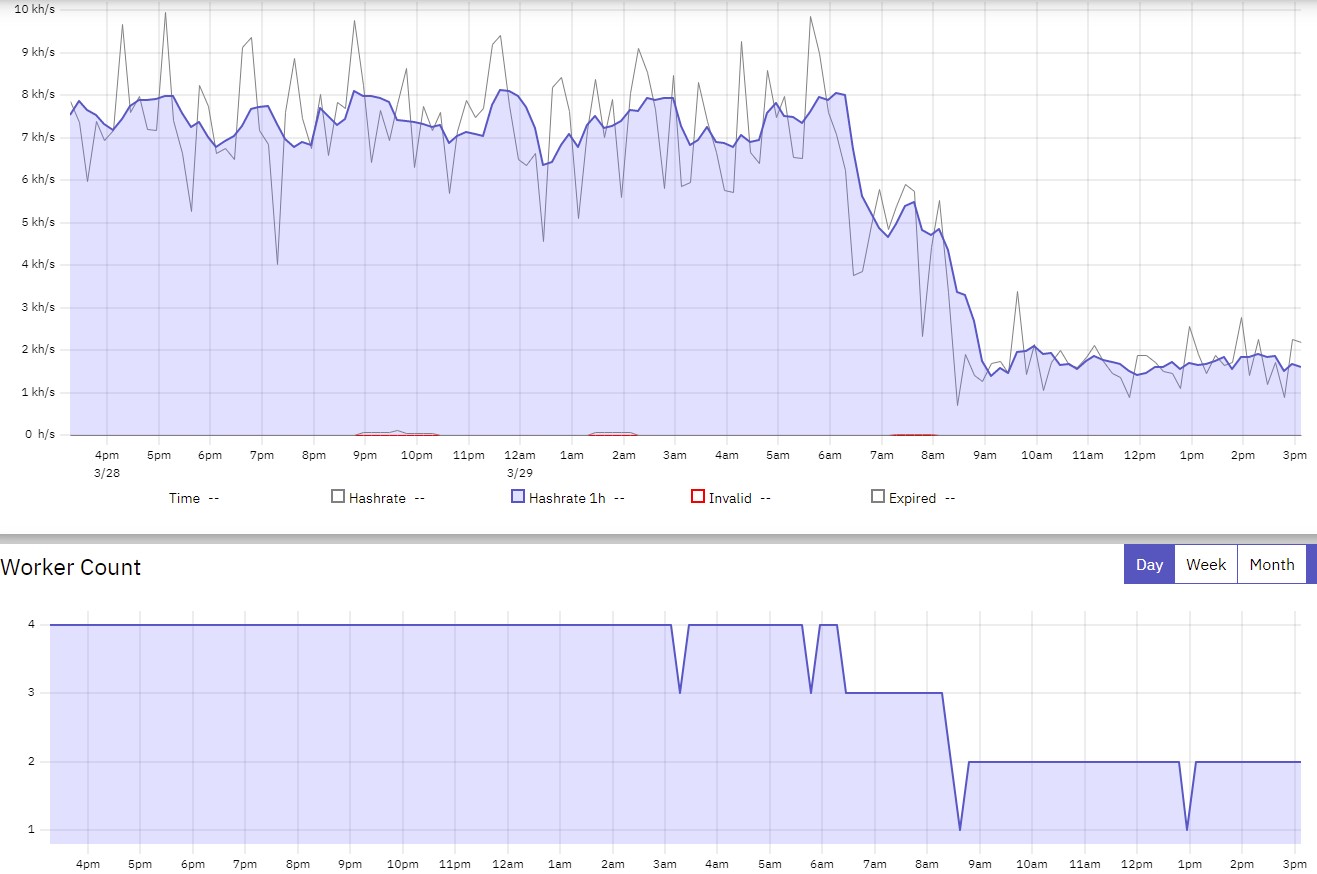Toggle the Hashrate legend checkbox
This screenshot has width=1317, height=874.
[338, 496]
